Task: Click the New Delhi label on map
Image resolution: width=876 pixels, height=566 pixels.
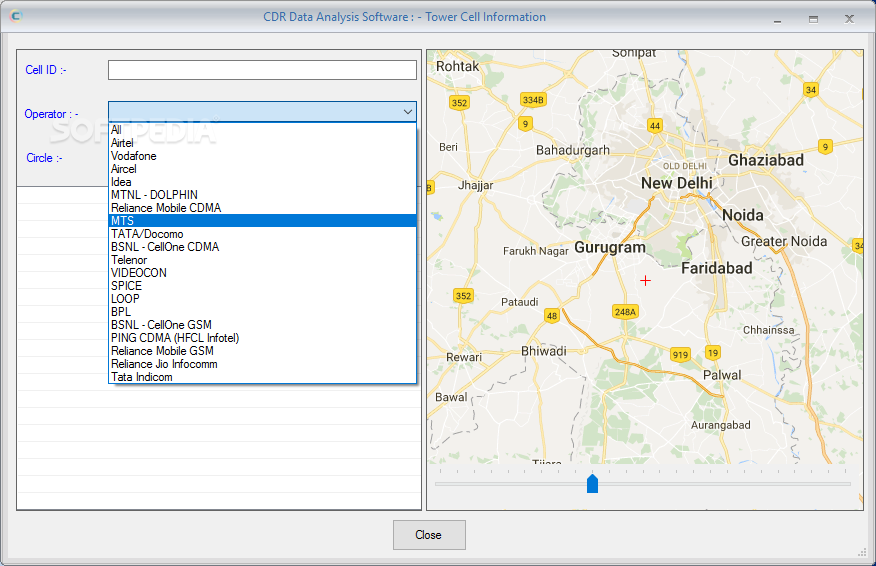Action: tap(677, 183)
